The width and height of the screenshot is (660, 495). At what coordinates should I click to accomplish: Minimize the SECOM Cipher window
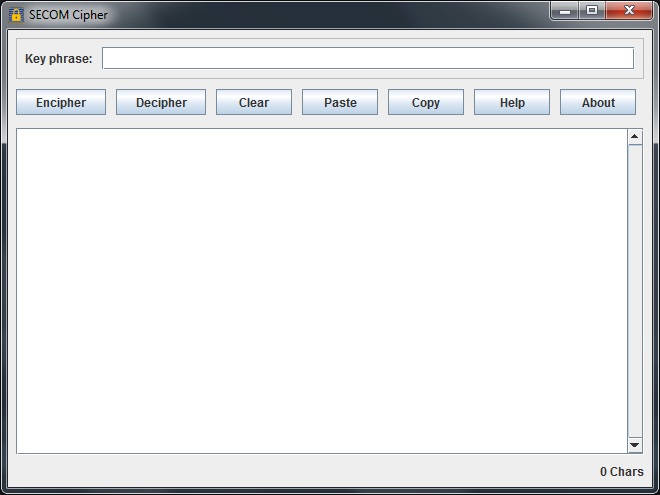coord(565,11)
